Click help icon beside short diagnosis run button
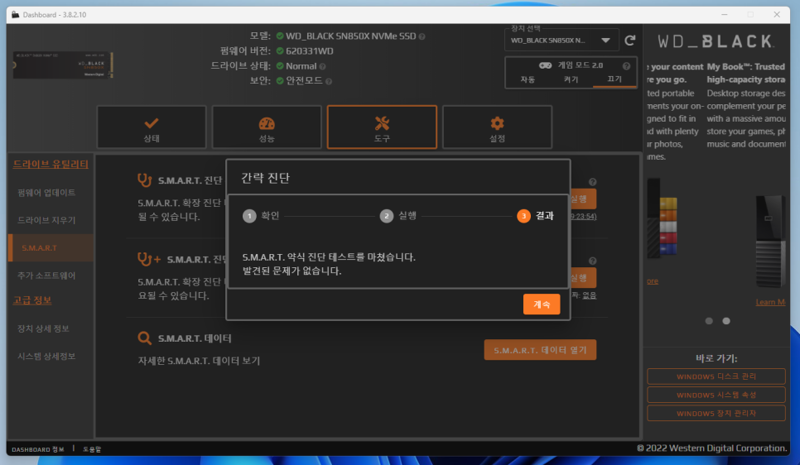 pyautogui.click(x=592, y=182)
